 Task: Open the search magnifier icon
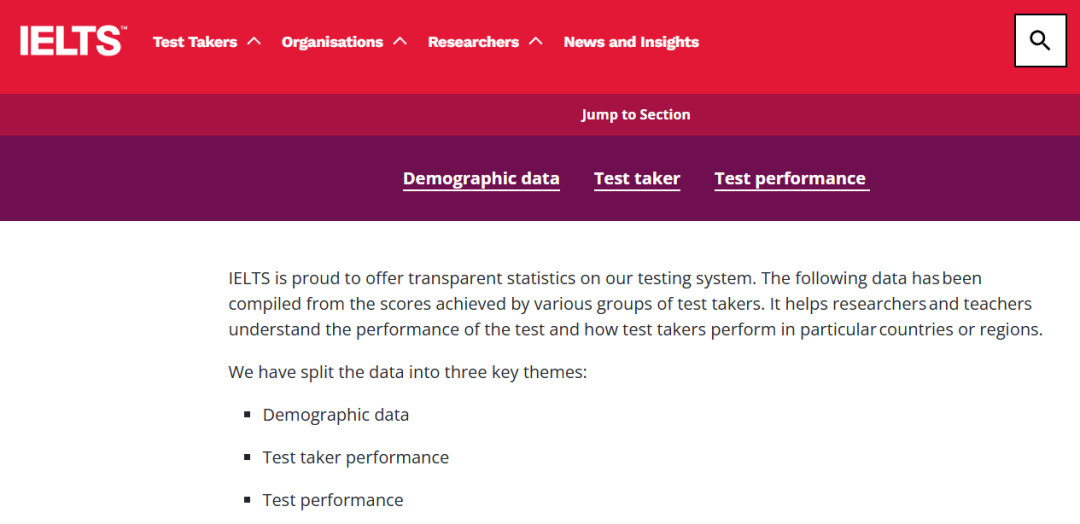pos(1040,41)
